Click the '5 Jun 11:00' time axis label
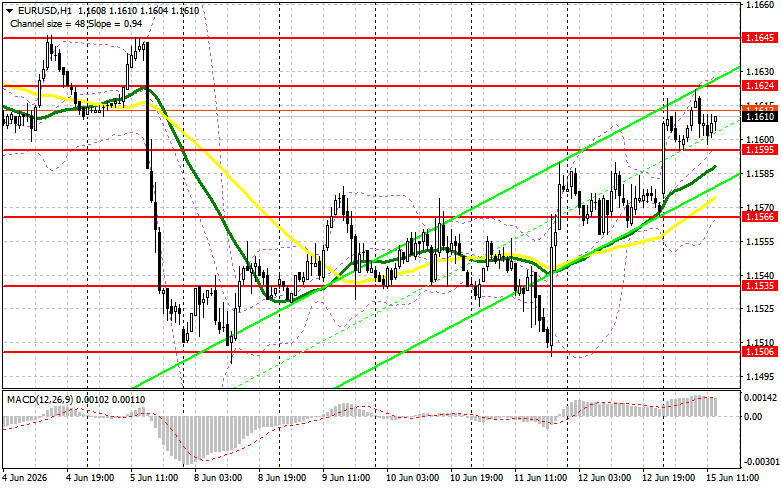Screen dimensions: 781x489 tap(154, 478)
